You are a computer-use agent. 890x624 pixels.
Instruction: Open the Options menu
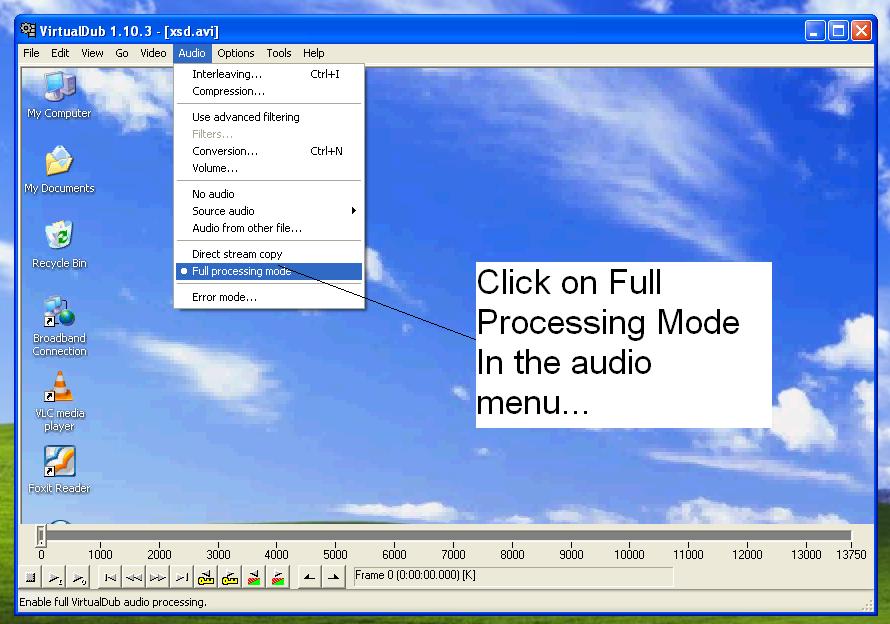point(236,53)
